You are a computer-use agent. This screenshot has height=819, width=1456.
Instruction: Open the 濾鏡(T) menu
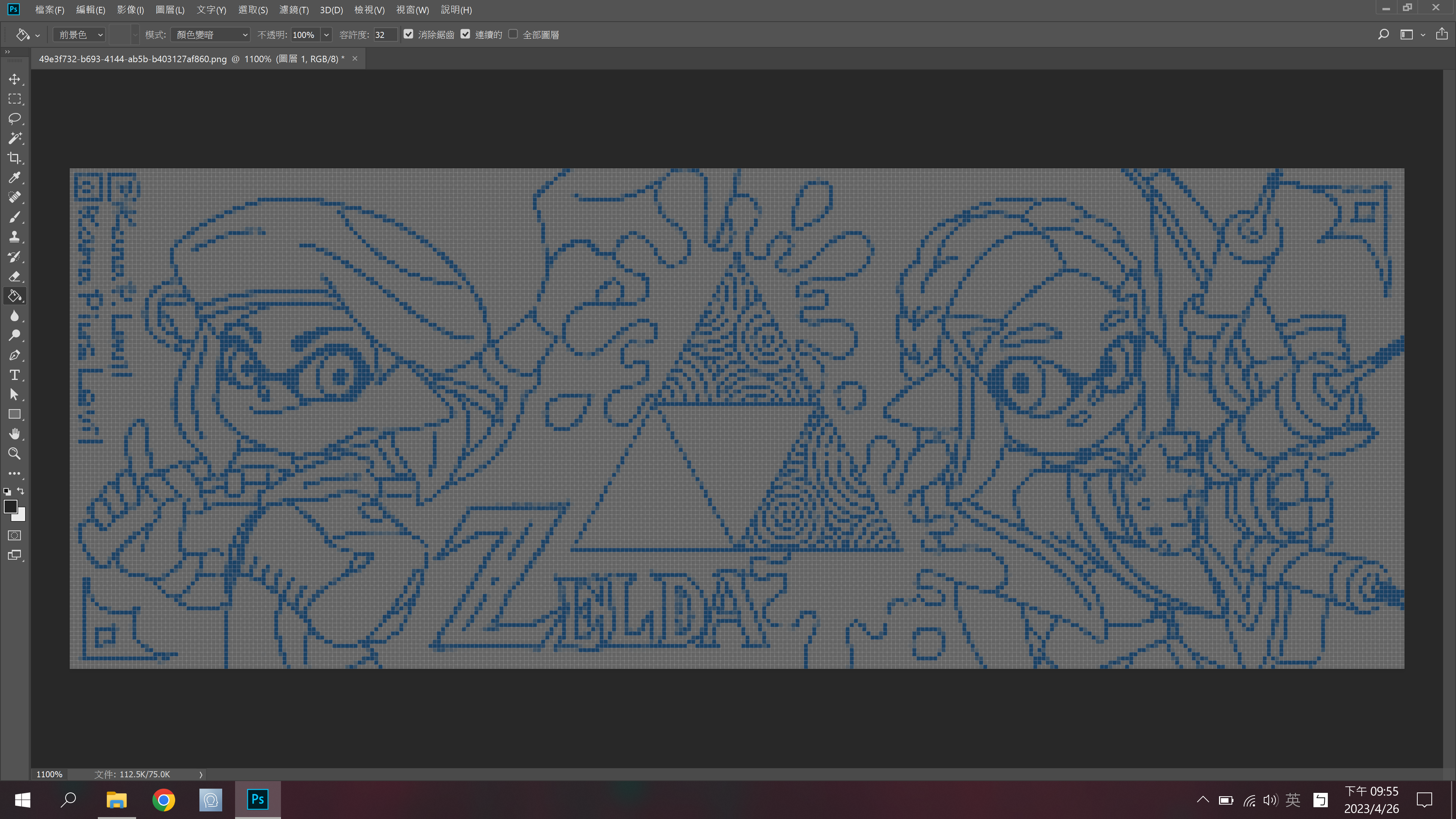pyautogui.click(x=294, y=9)
